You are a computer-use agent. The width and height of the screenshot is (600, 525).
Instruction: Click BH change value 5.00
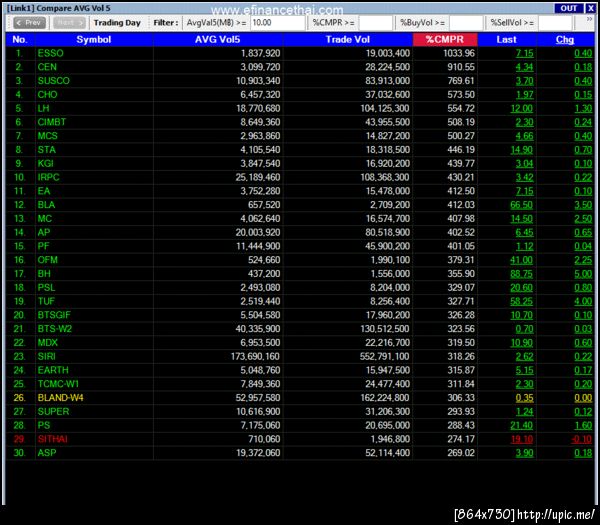point(583,274)
